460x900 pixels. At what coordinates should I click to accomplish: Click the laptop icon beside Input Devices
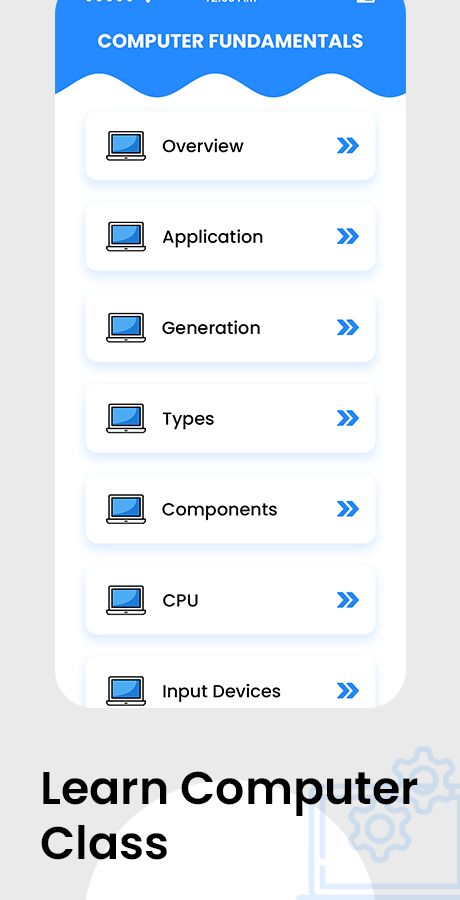coord(126,690)
